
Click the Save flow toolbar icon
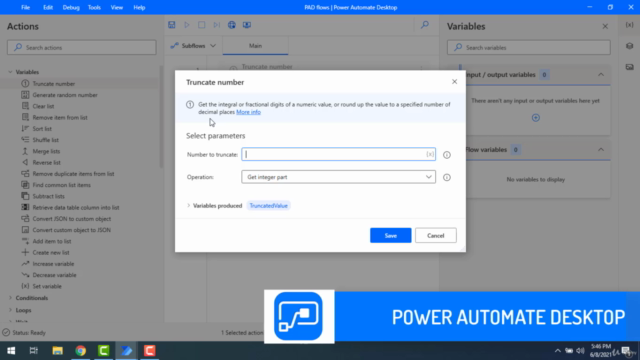point(172,25)
